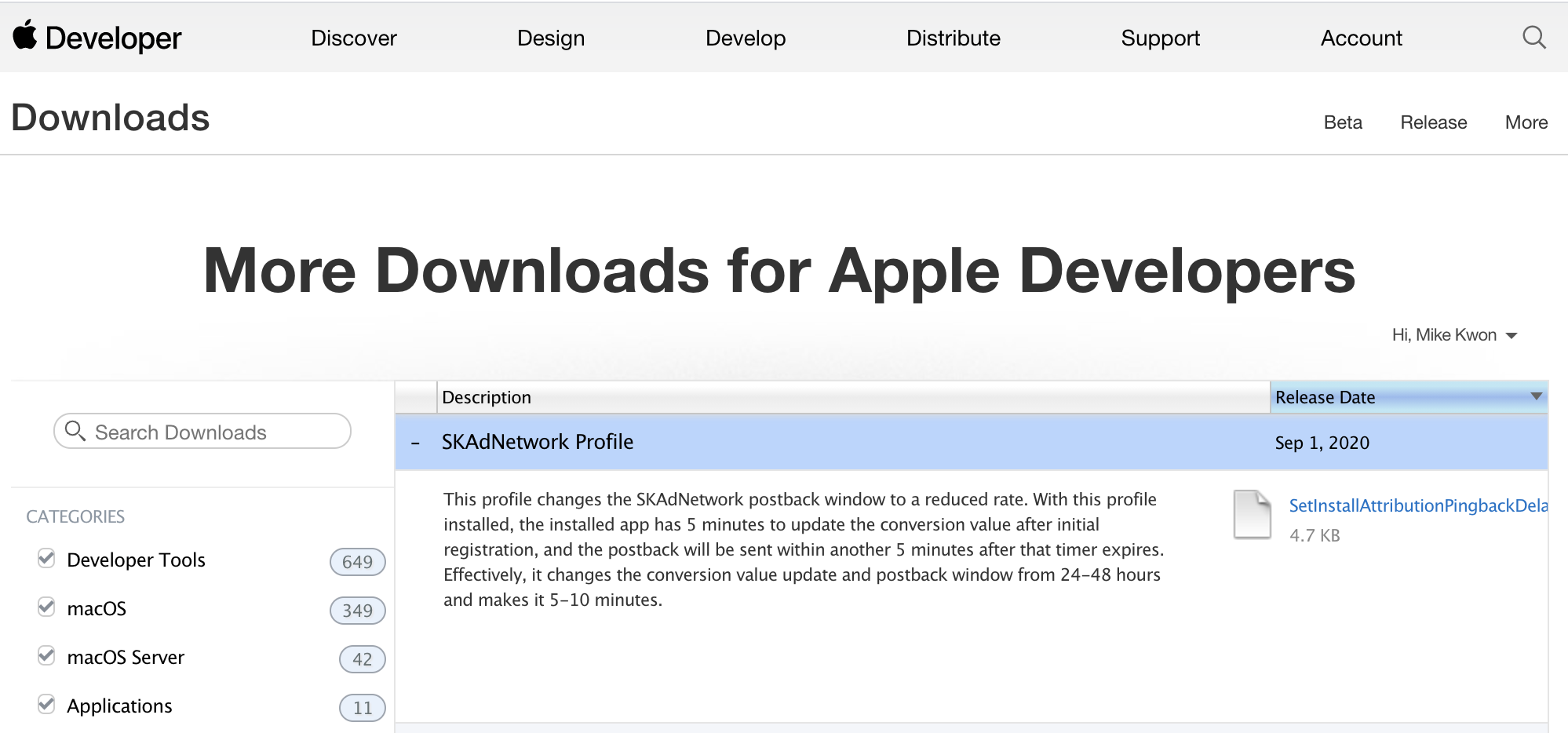Collapse the SKAdNetwork Profile row
1568x733 pixels.
click(x=415, y=443)
